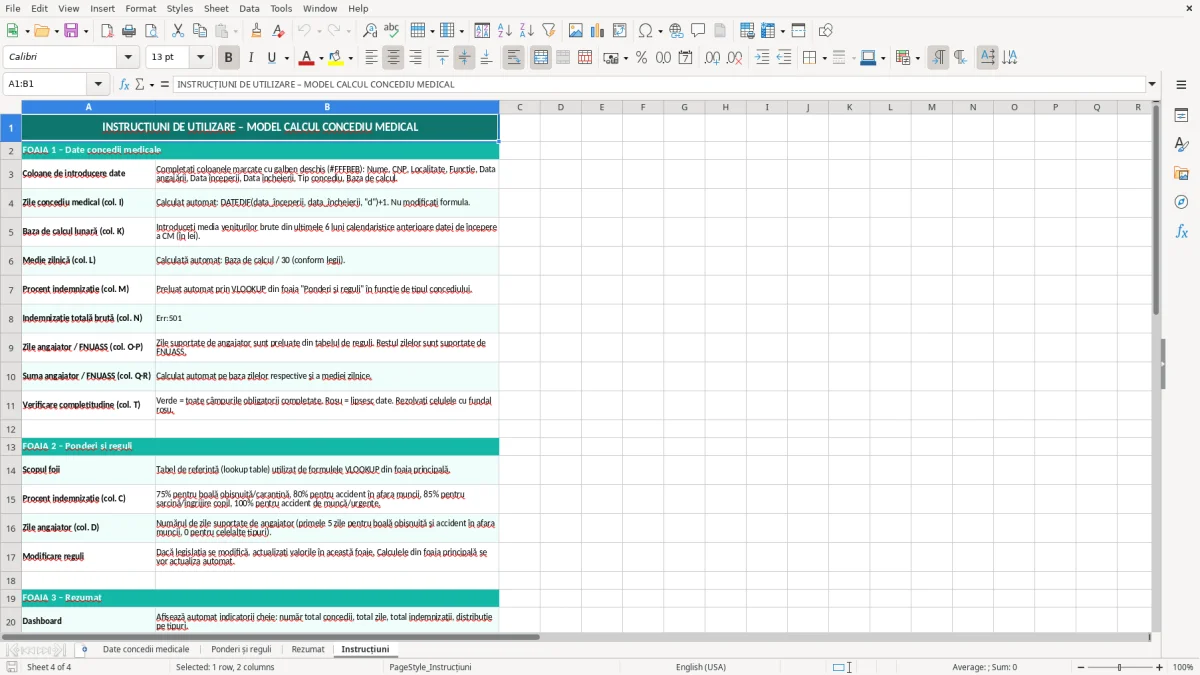The height and width of the screenshot is (675, 1200).
Task: Open Background Color dropdown arrow
Action: point(351,58)
